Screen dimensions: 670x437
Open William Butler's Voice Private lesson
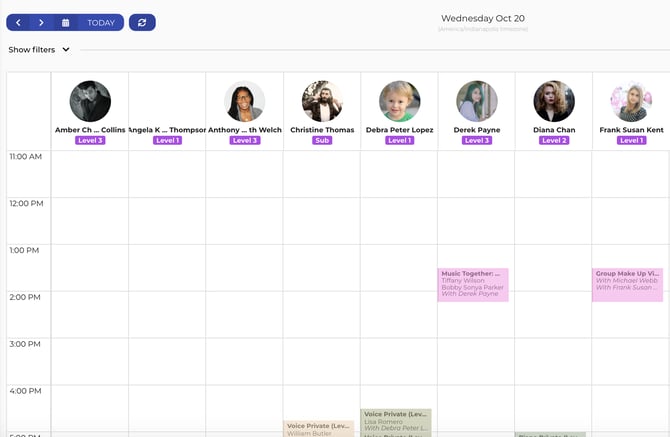[319, 429]
